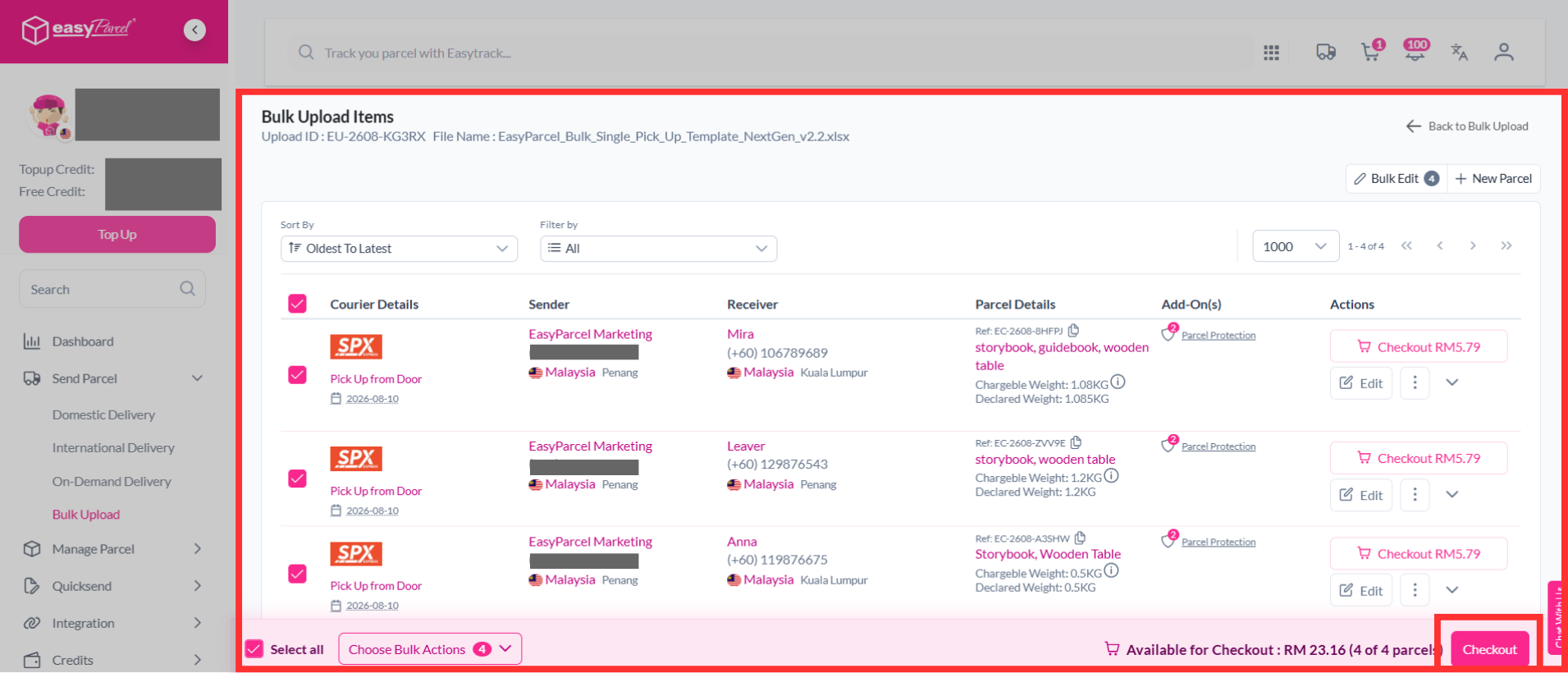Show chargeable weight info for 1.2KG parcel
Screen dimensions: 1568x673
(x=1111, y=476)
